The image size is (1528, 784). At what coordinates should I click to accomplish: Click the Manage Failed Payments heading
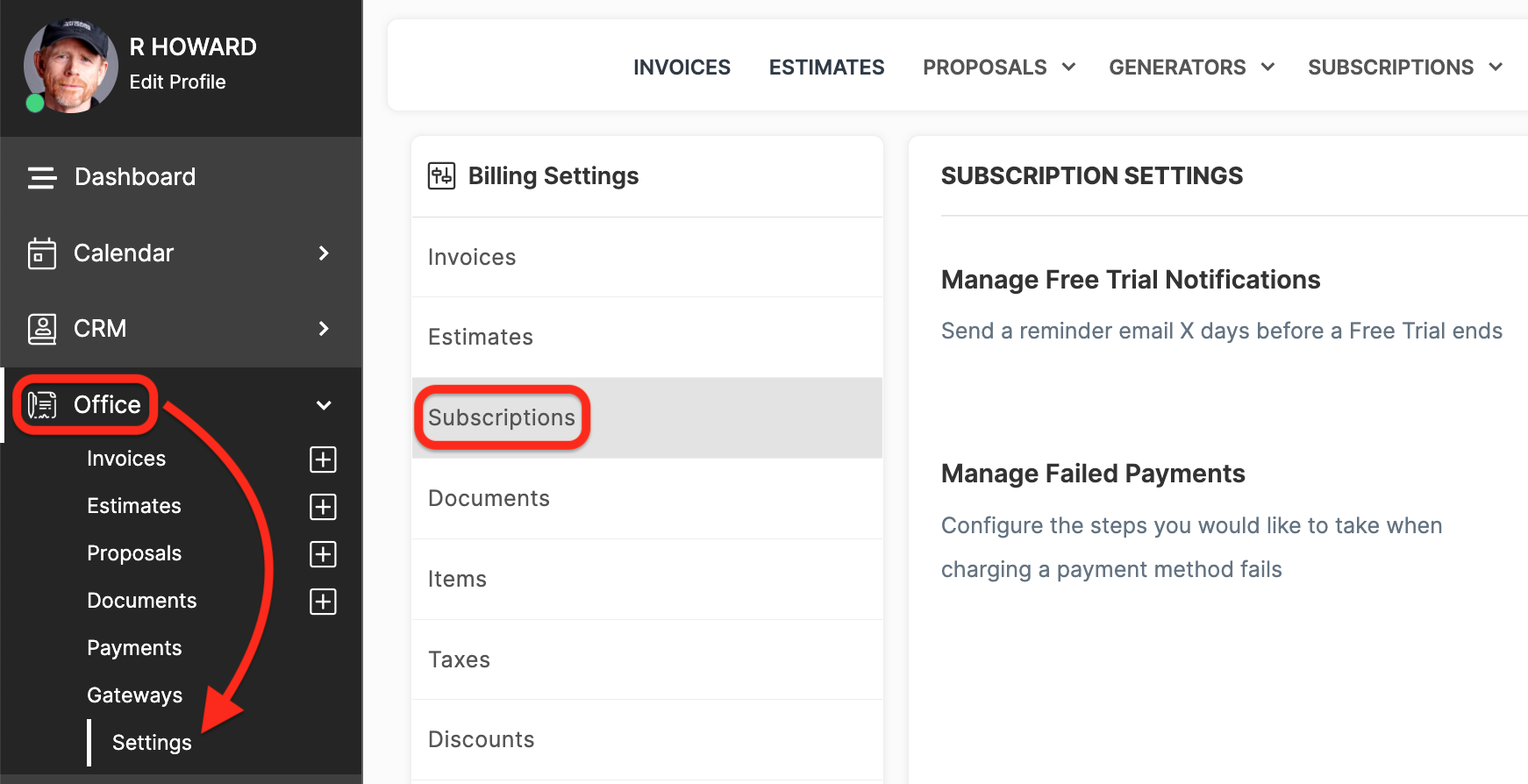coord(1093,474)
